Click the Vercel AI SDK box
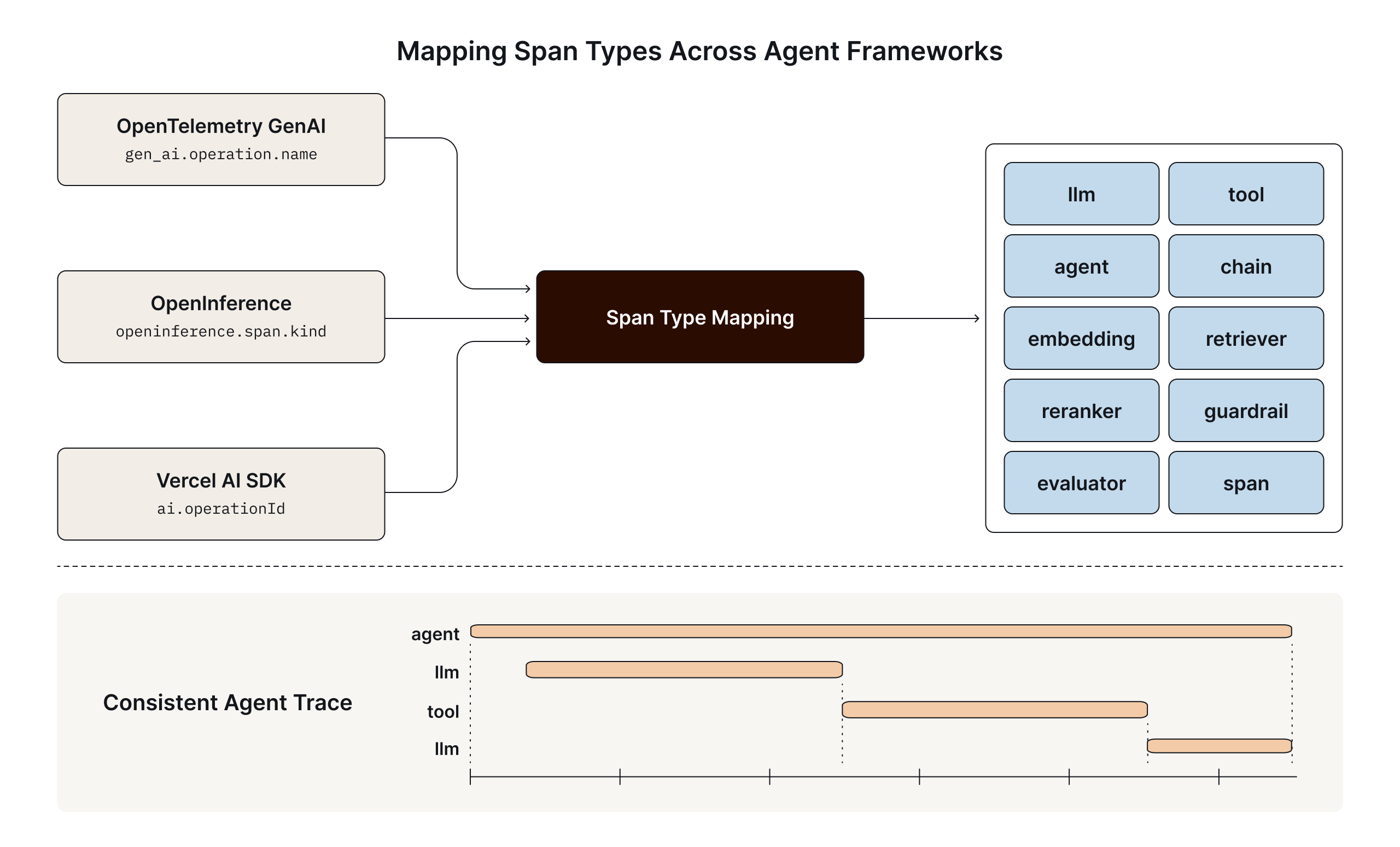Image resolution: width=1400 pixels, height=847 pixels. click(x=221, y=494)
